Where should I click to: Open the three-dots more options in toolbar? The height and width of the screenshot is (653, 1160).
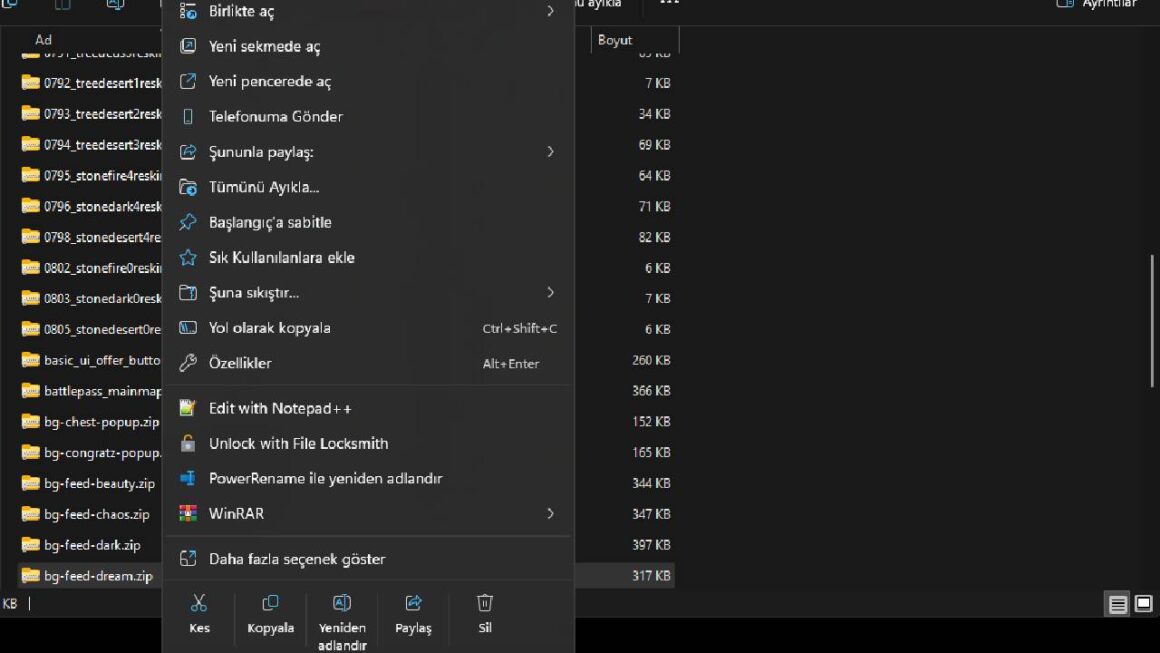[669, 3]
